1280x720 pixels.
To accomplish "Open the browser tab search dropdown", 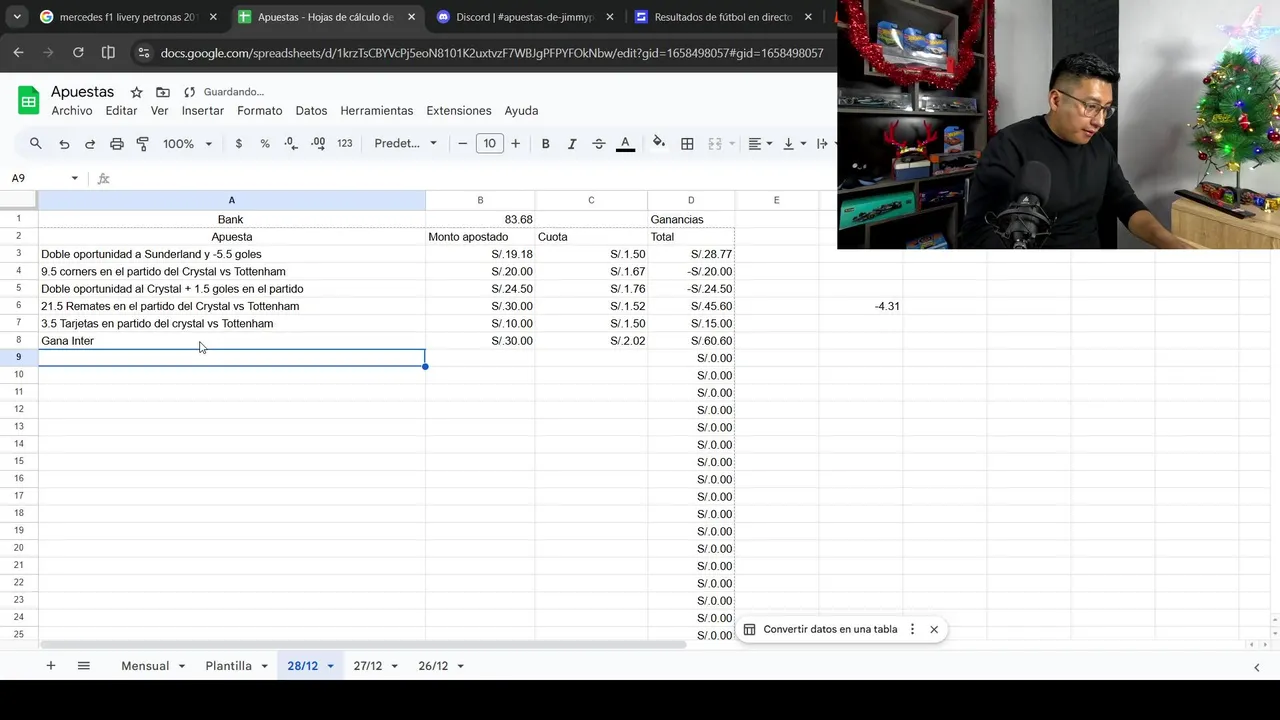I will point(17,17).
